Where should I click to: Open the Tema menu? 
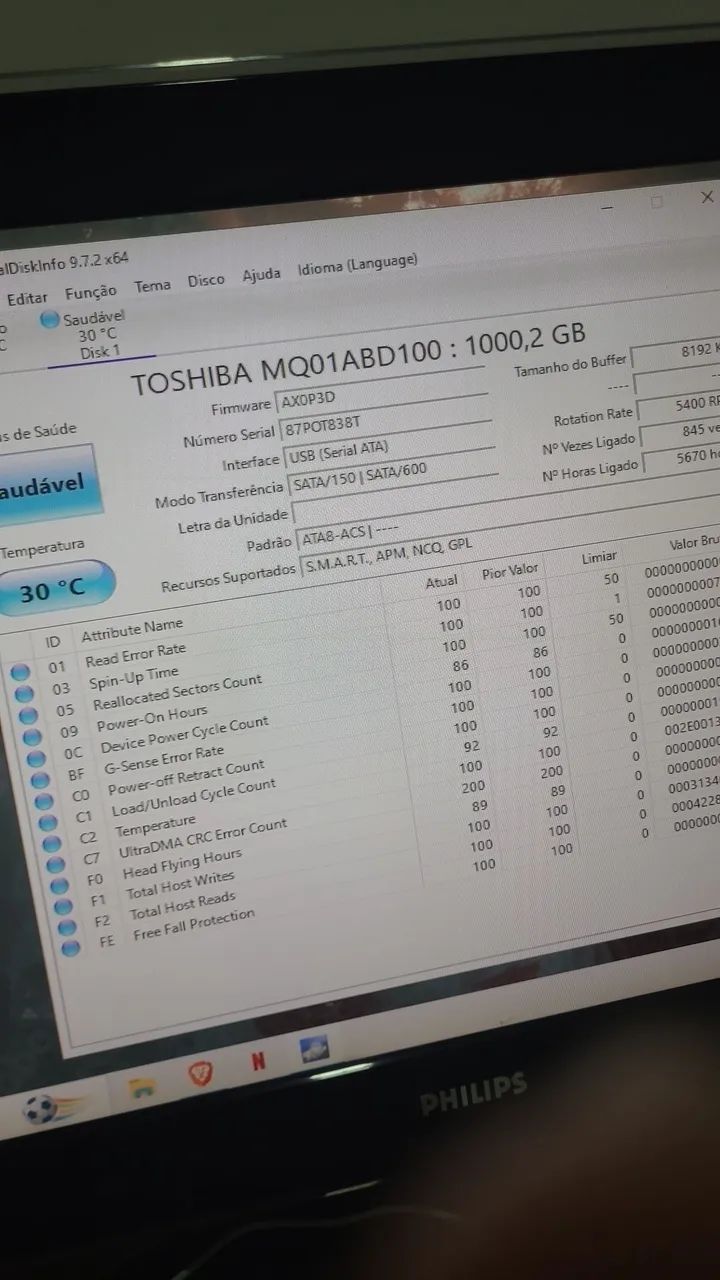pos(153,286)
